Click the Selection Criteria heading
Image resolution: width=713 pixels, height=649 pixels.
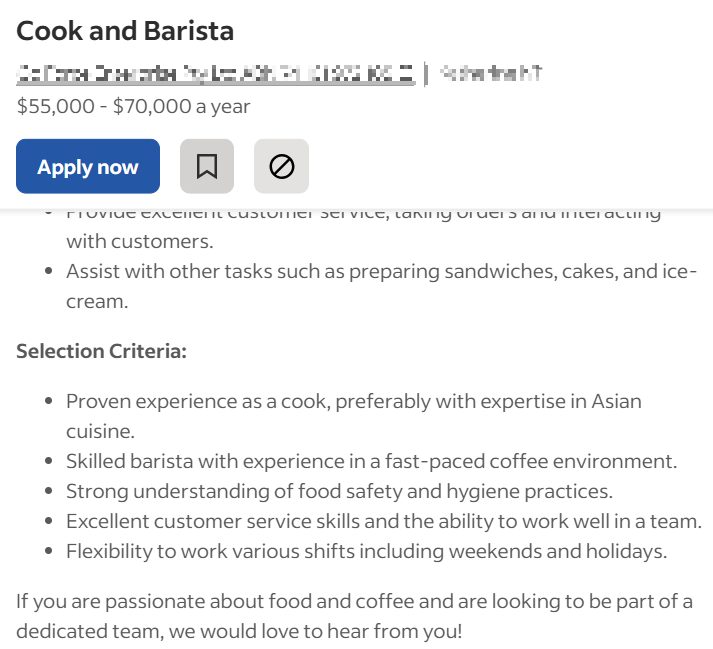pyautogui.click(x=101, y=351)
